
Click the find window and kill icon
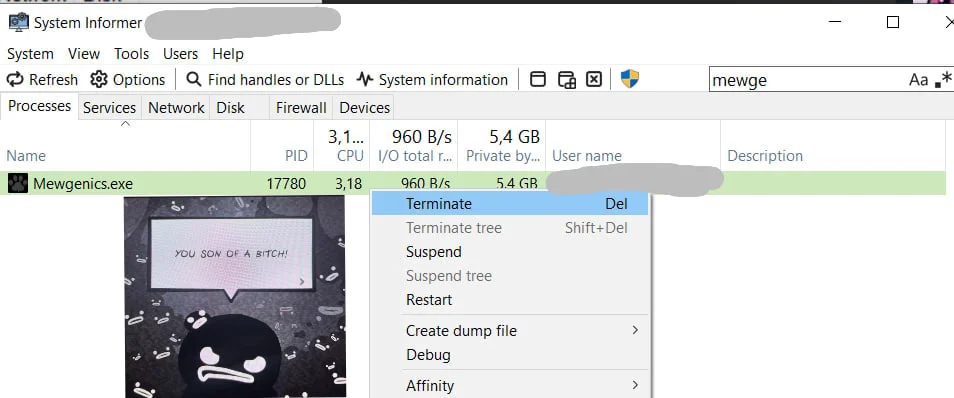[x=594, y=79]
